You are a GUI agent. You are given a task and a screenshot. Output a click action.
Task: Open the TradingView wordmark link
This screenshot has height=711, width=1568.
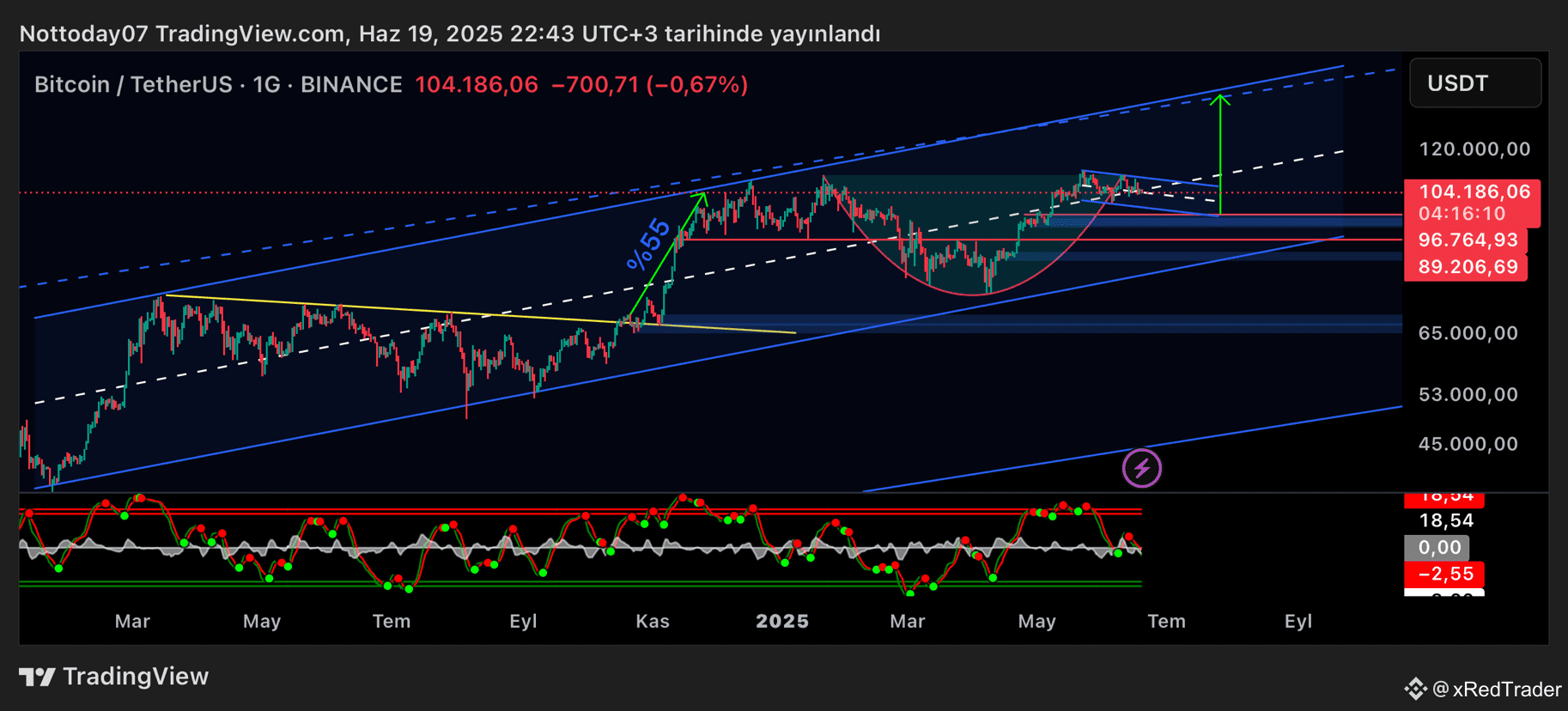click(x=136, y=677)
